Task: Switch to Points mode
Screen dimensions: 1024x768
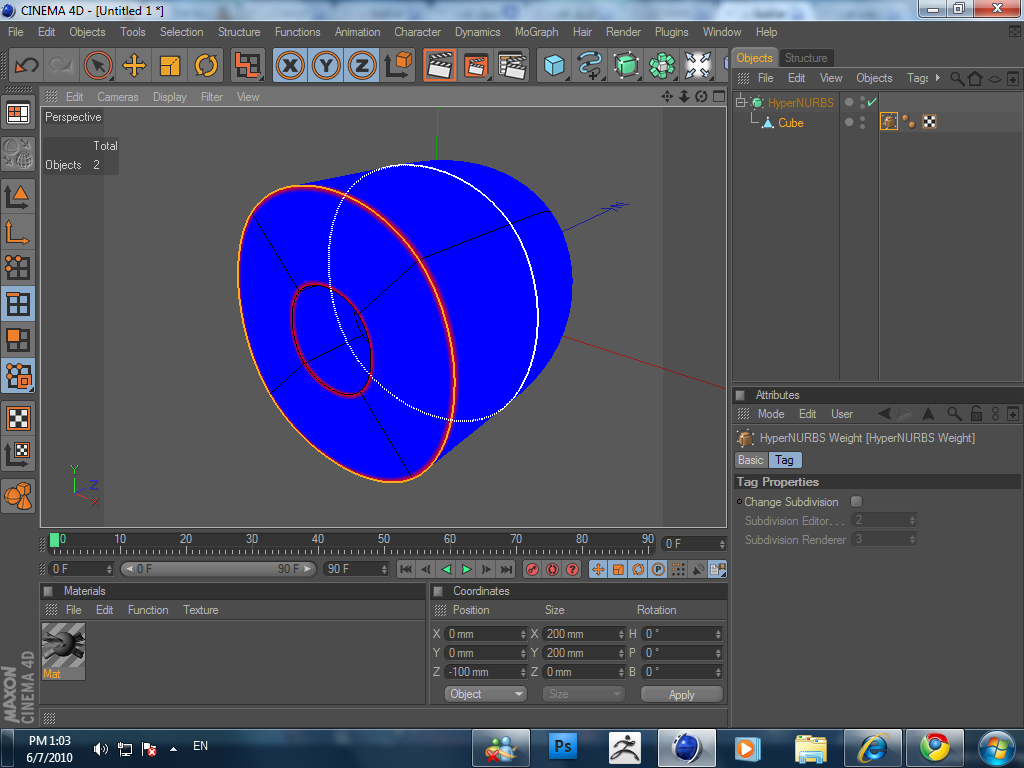Action: [x=18, y=267]
